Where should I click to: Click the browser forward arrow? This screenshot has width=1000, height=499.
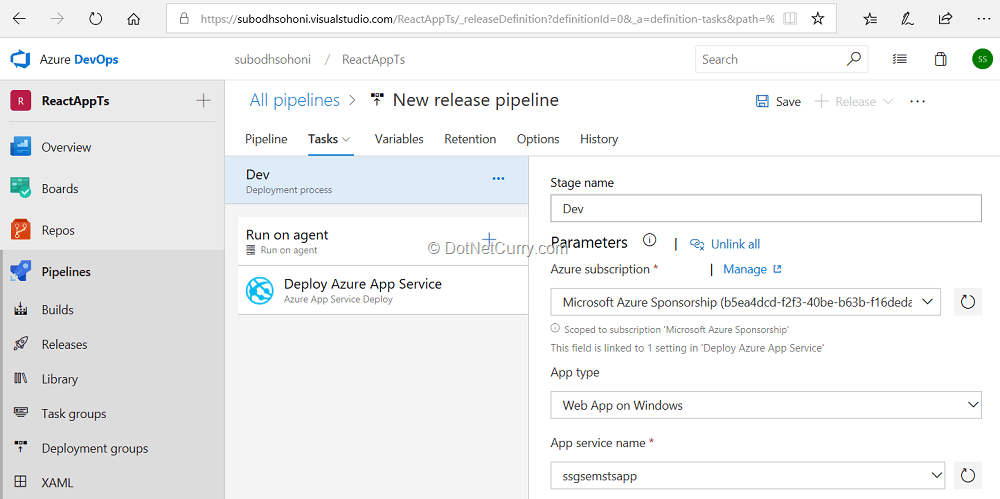tap(57, 19)
